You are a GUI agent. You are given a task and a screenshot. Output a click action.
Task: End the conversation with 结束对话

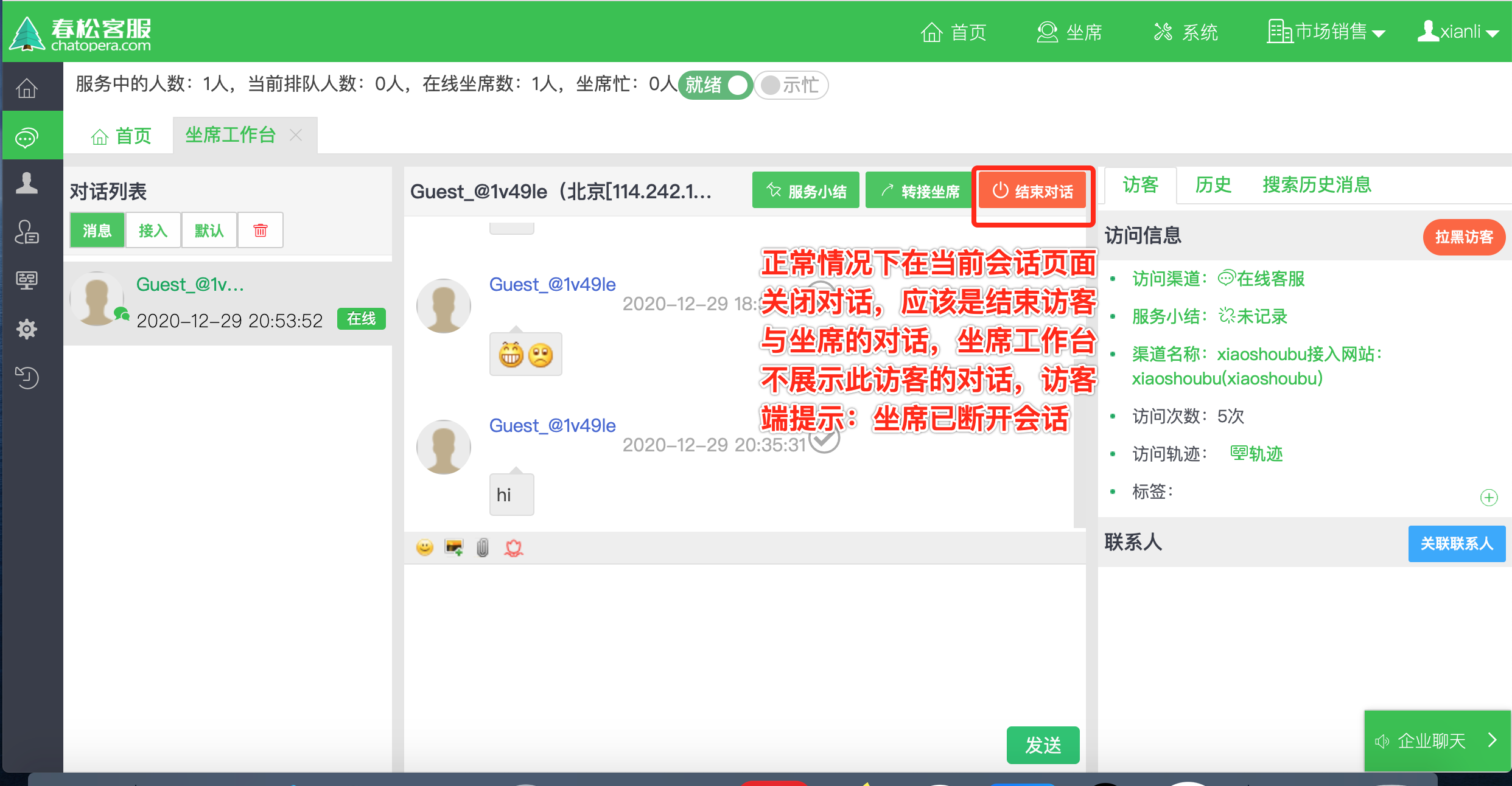coord(1033,190)
